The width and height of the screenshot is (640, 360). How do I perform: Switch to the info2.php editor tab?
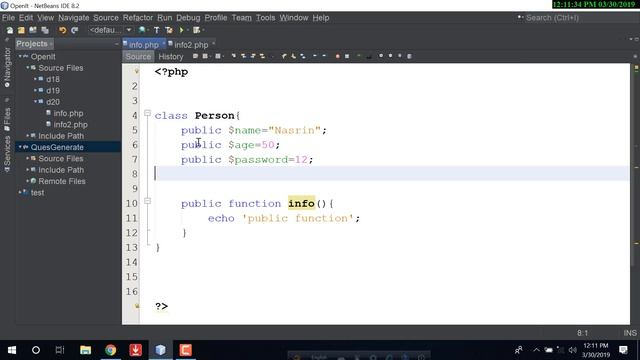pyautogui.click(x=191, y=45)
